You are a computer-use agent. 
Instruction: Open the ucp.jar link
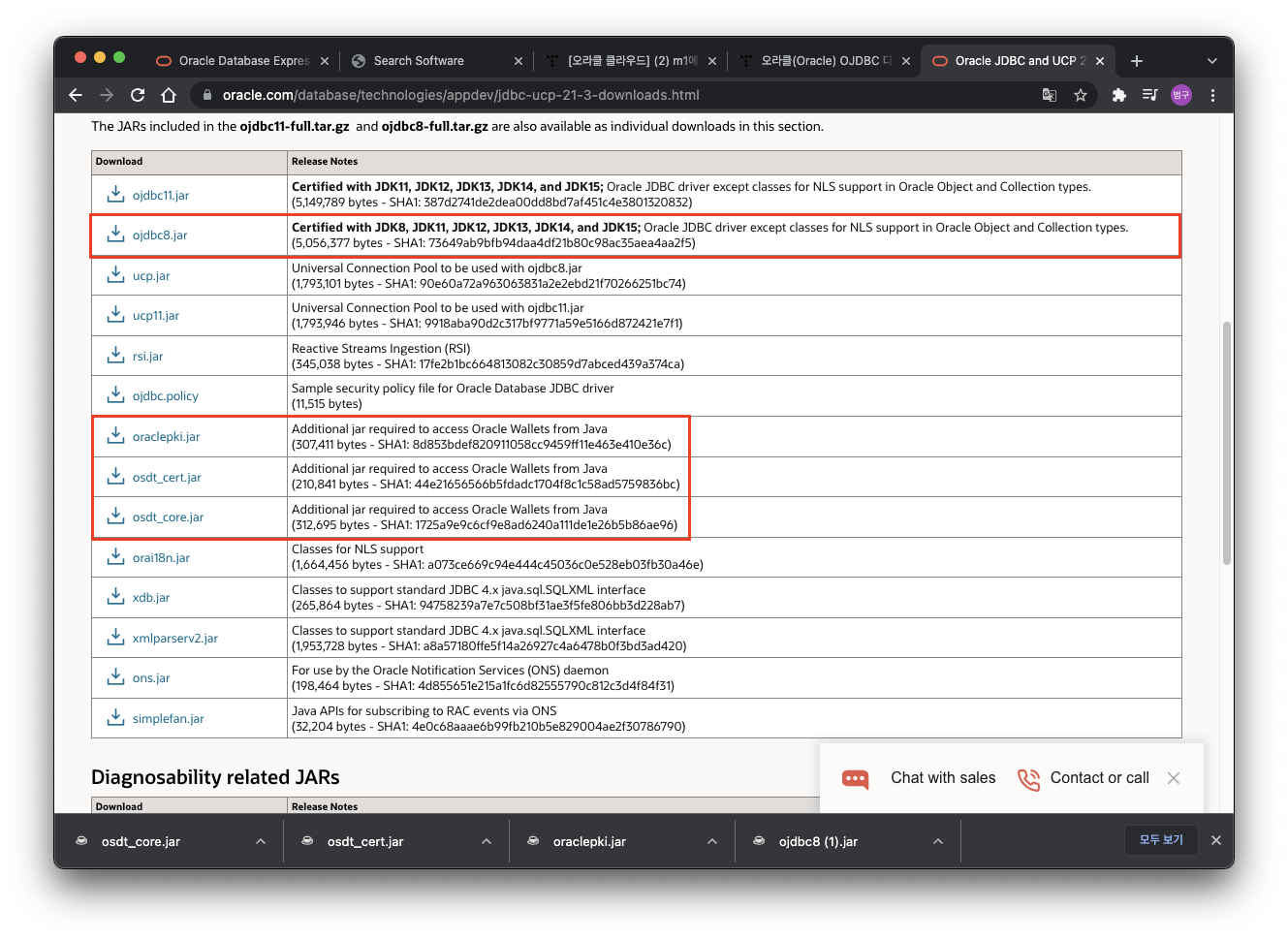coord(151,276)
